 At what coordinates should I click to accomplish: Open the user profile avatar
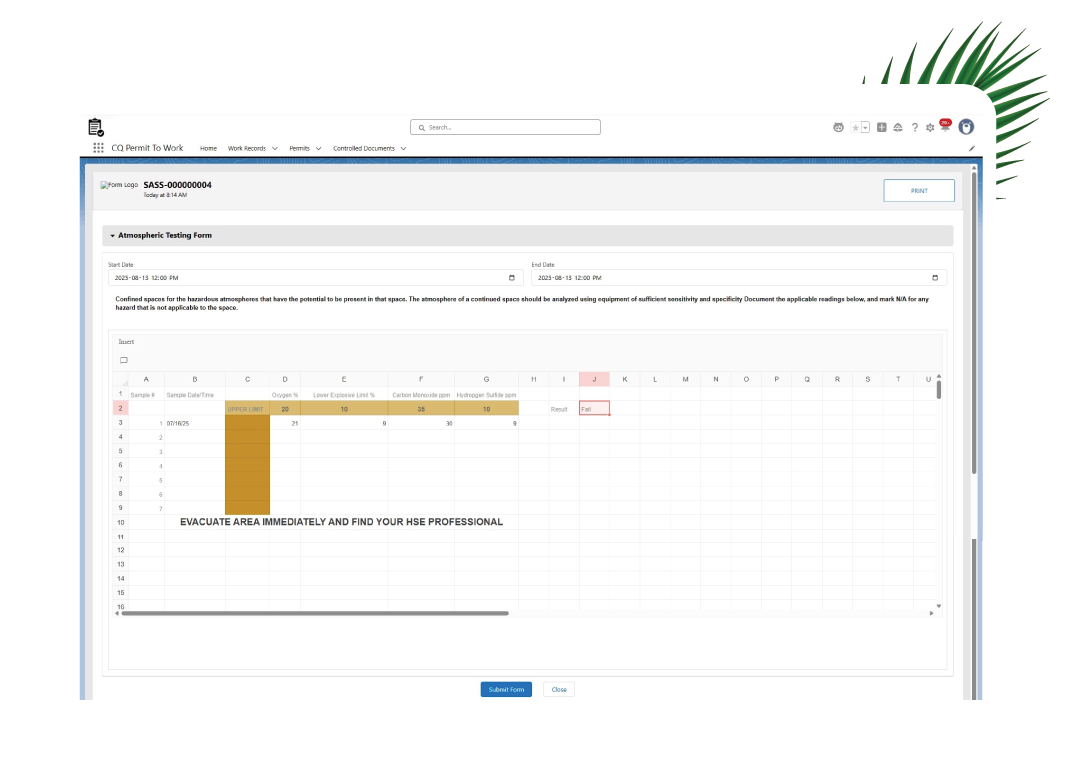click(x=966, y=127)
